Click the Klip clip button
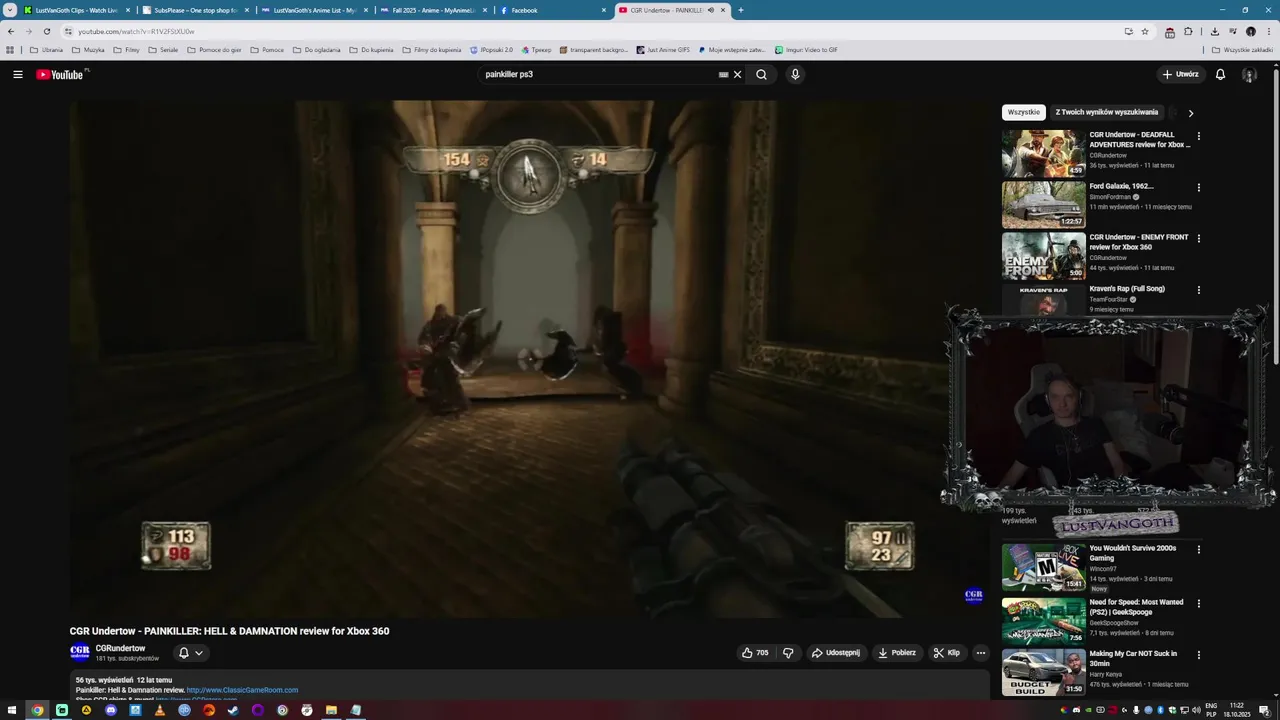This screenshot has height=720, width=1280. [x=947, y=653]
